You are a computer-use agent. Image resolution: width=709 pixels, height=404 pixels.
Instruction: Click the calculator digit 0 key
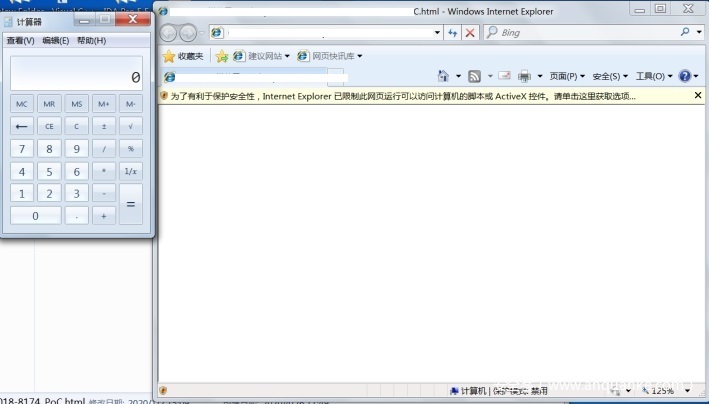click(36, 216)
